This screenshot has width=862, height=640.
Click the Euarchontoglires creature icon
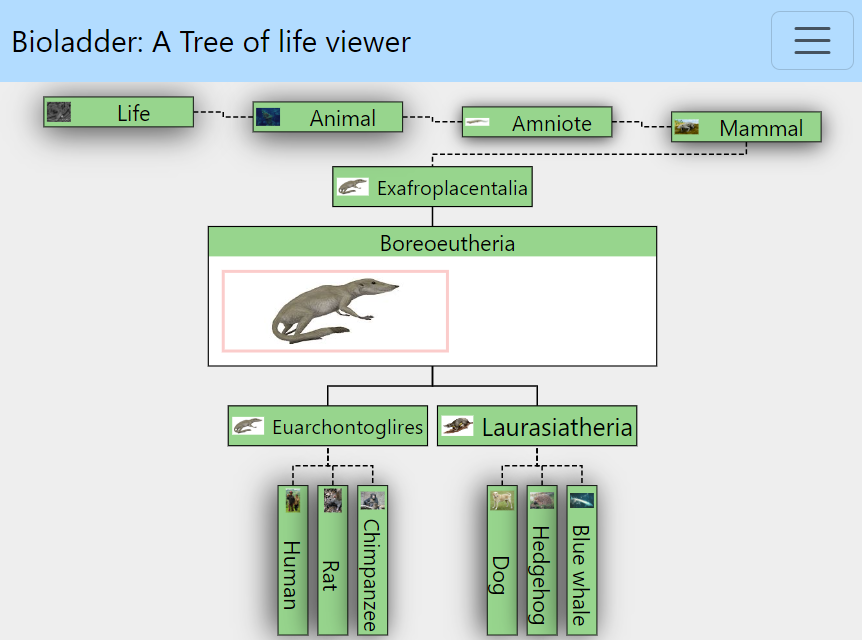click(x=248, y=426)
